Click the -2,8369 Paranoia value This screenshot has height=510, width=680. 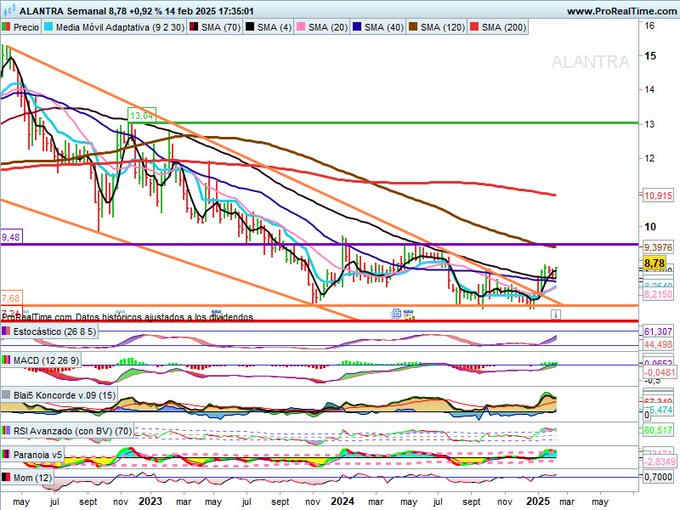(659, 461)
